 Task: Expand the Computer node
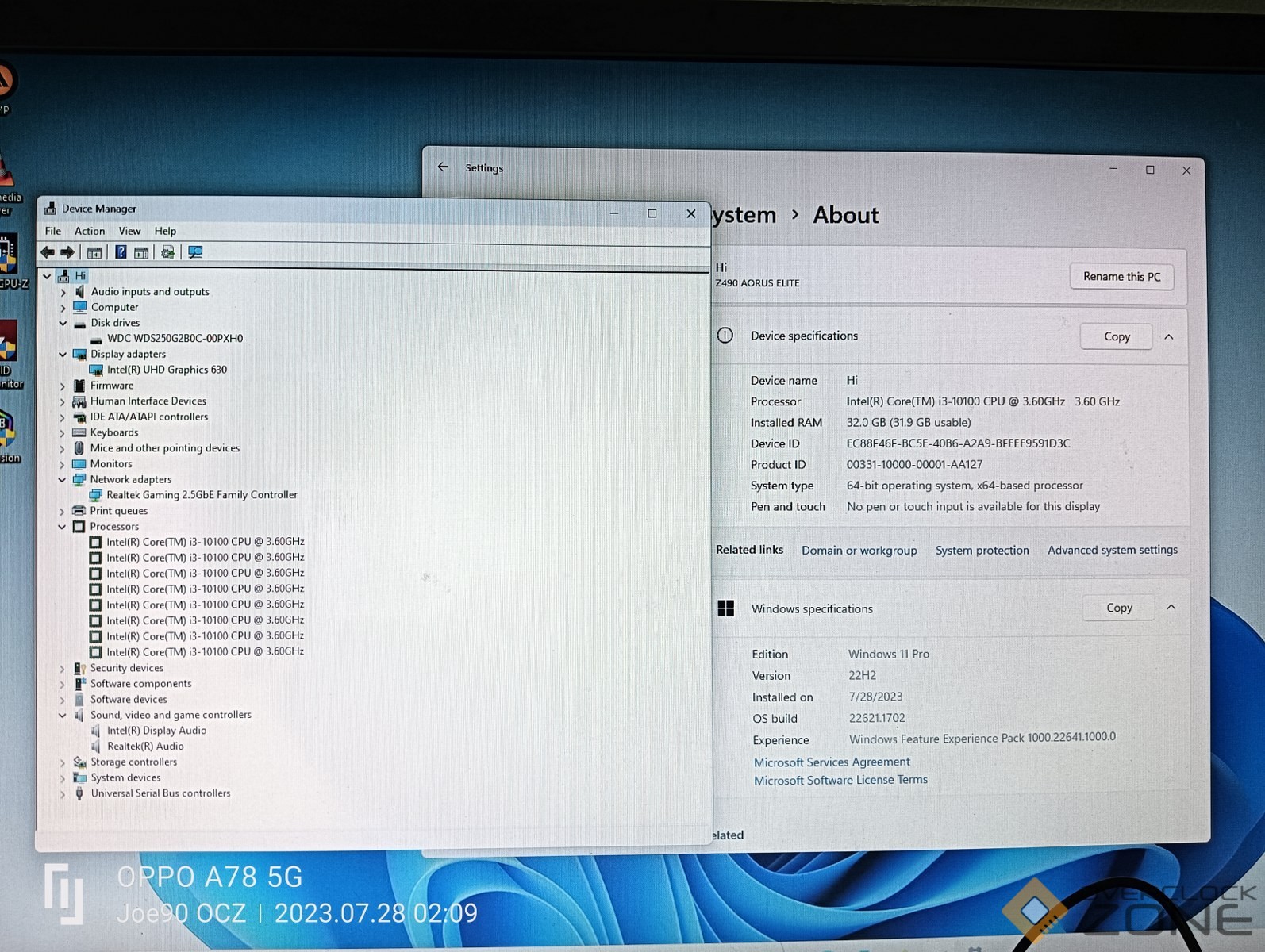click(x=63, y=308)
